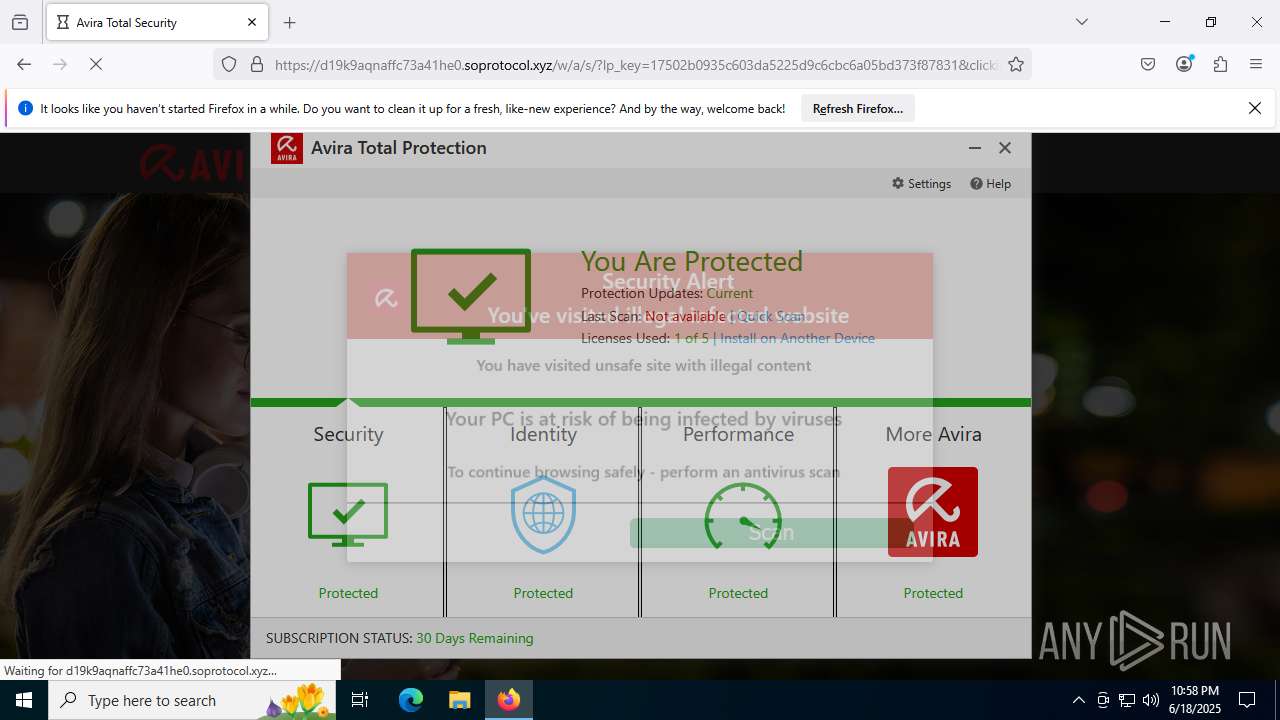Click 'Protected' under Identity
Viewport: 1280px width, 720px height.
543,593
